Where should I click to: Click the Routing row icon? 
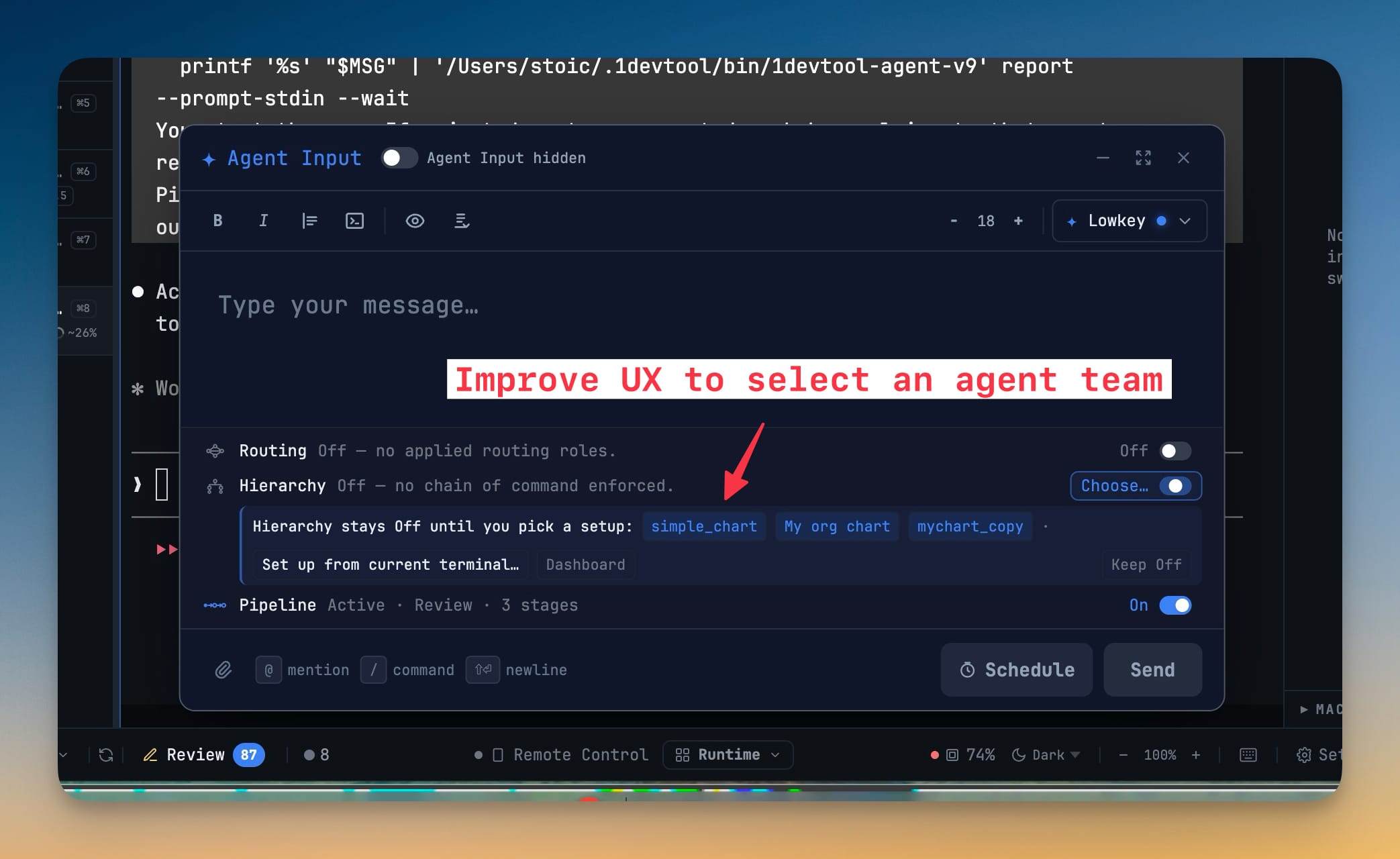tap(215, 451)
